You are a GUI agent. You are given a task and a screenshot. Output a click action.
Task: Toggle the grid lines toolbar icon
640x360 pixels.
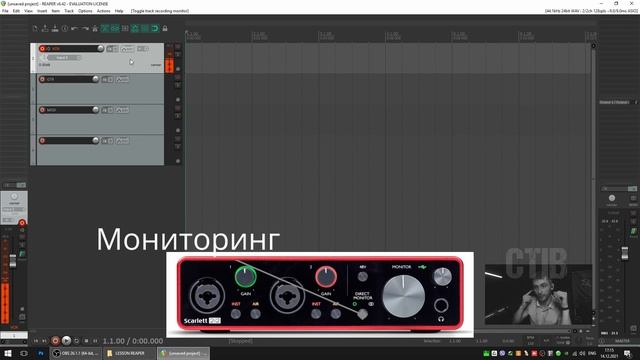click(144, 29)
